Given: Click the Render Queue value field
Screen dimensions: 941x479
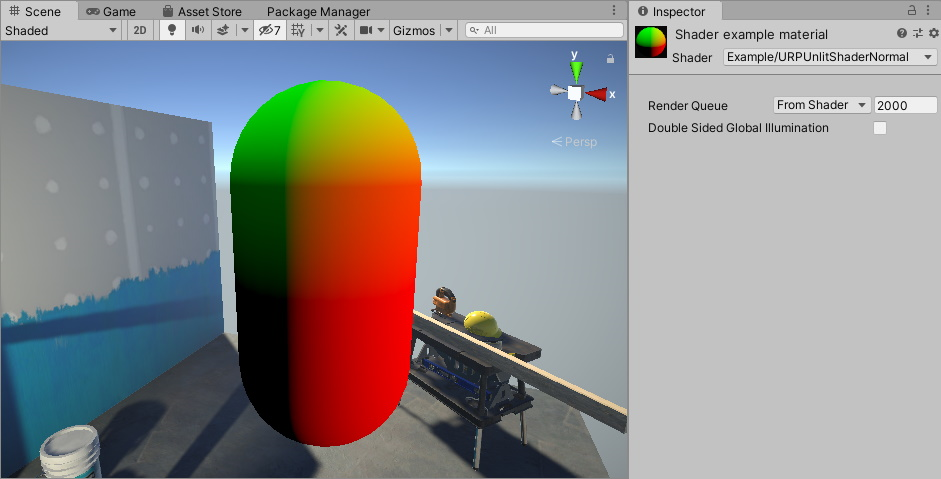Looking at the screenshot, I should tap(905, 105).
